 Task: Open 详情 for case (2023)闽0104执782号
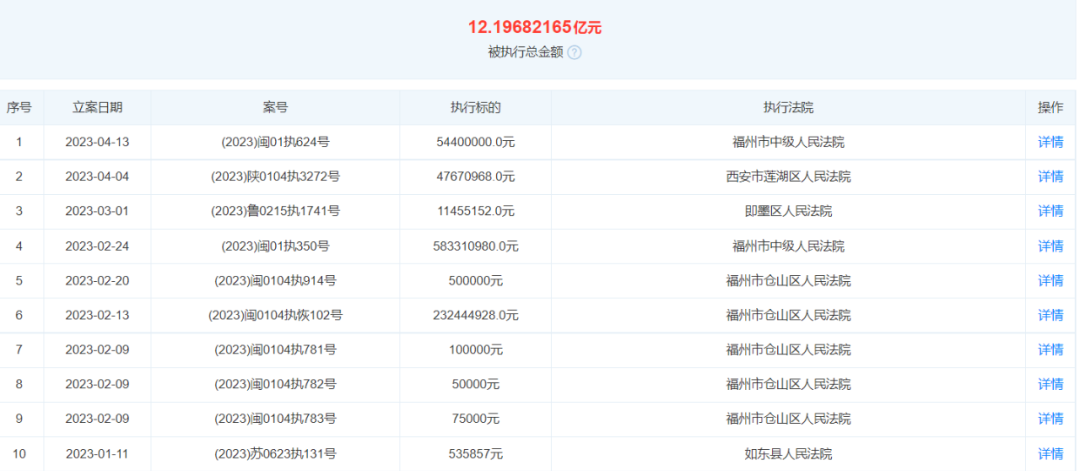point(1050,384)
